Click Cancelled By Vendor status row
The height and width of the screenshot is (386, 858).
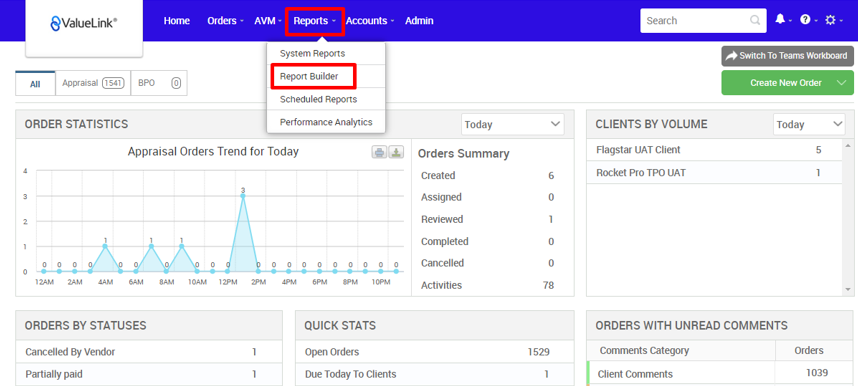click(x=149, y=352)
